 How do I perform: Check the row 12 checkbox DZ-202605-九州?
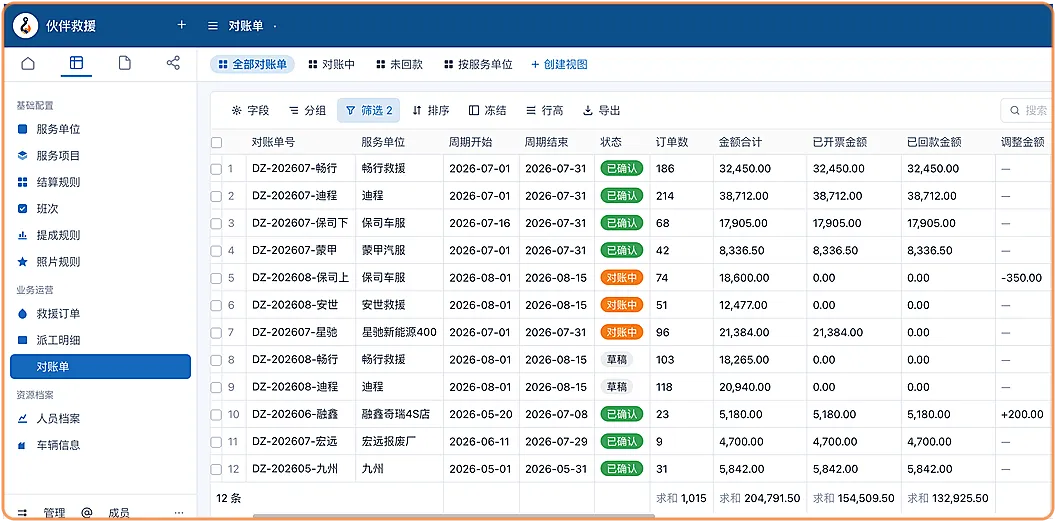[216, 469]
